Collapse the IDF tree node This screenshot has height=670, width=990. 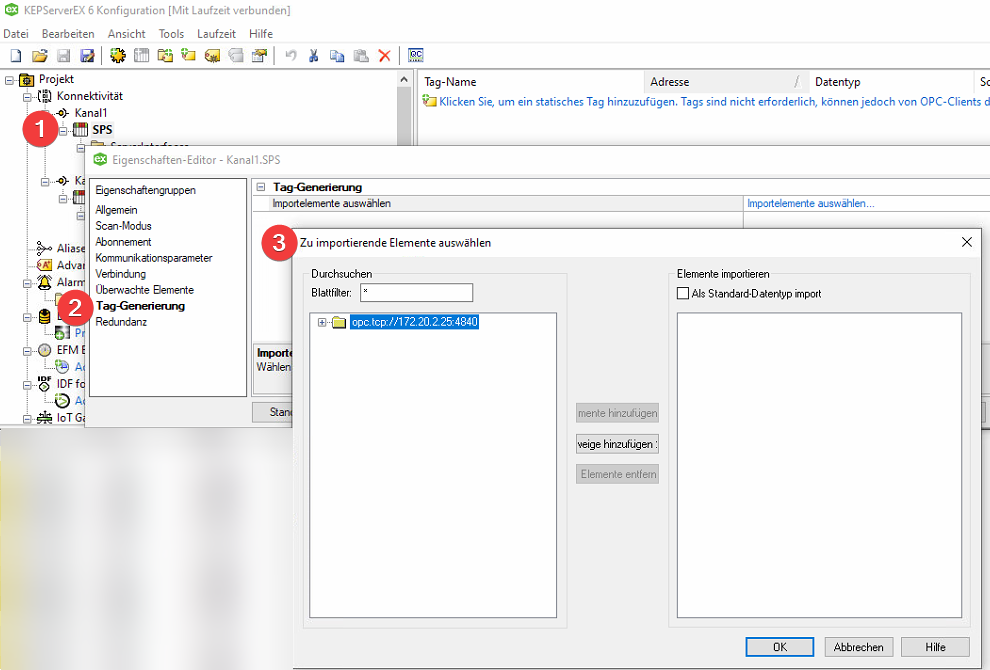[x=27, y=384]
